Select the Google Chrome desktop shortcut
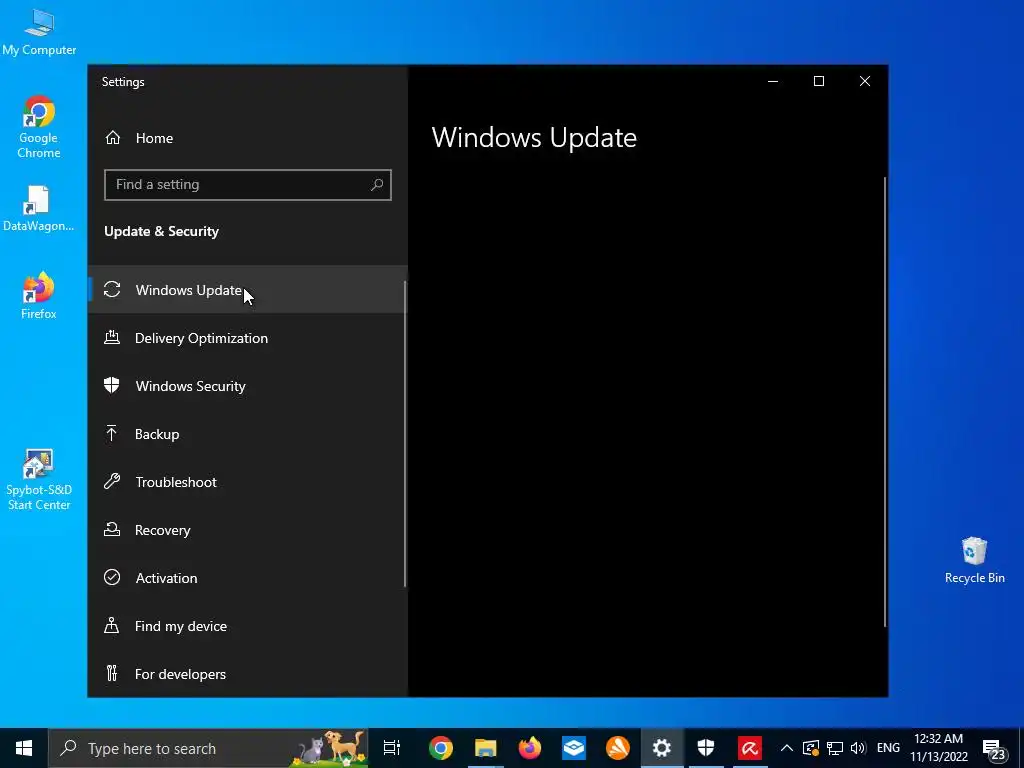Image resolution: width=1024 pixels, height=768 pixels. [39, 127]
